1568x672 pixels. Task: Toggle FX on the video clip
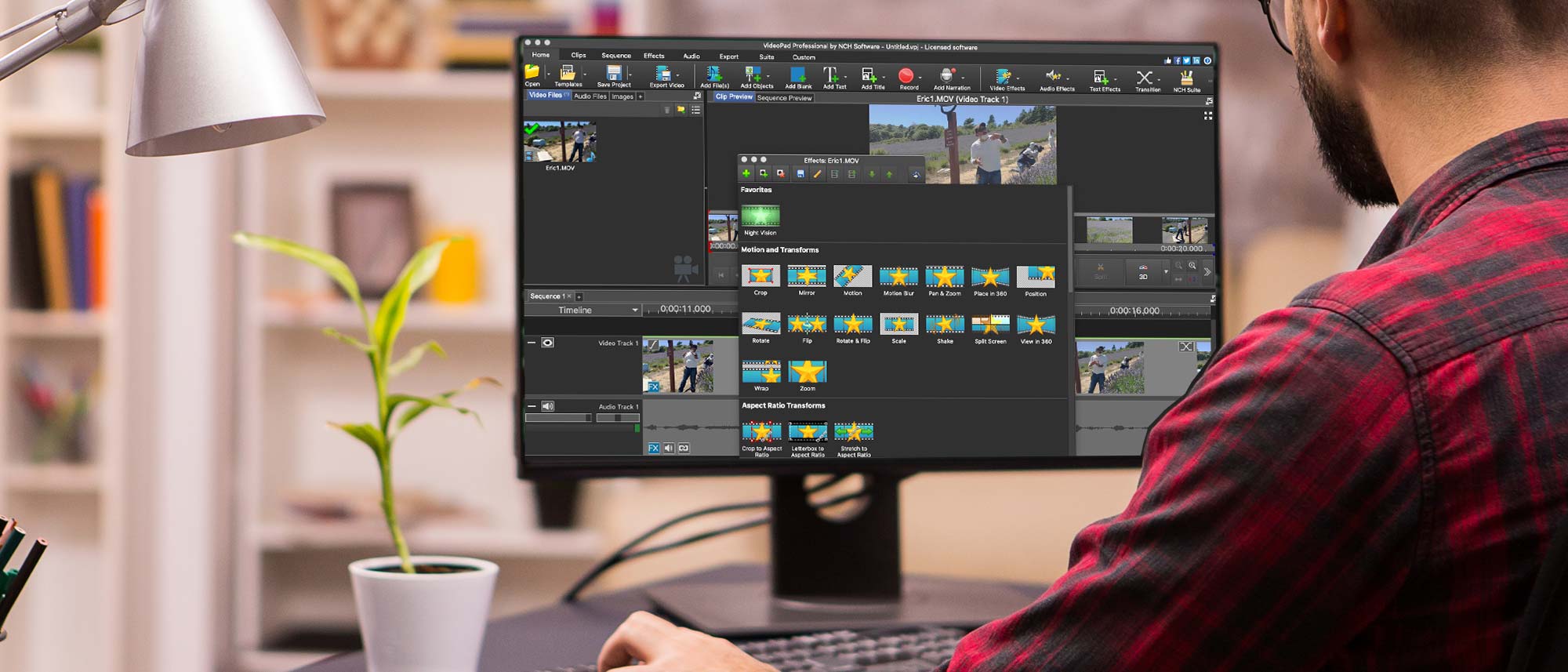click(652, 386)
